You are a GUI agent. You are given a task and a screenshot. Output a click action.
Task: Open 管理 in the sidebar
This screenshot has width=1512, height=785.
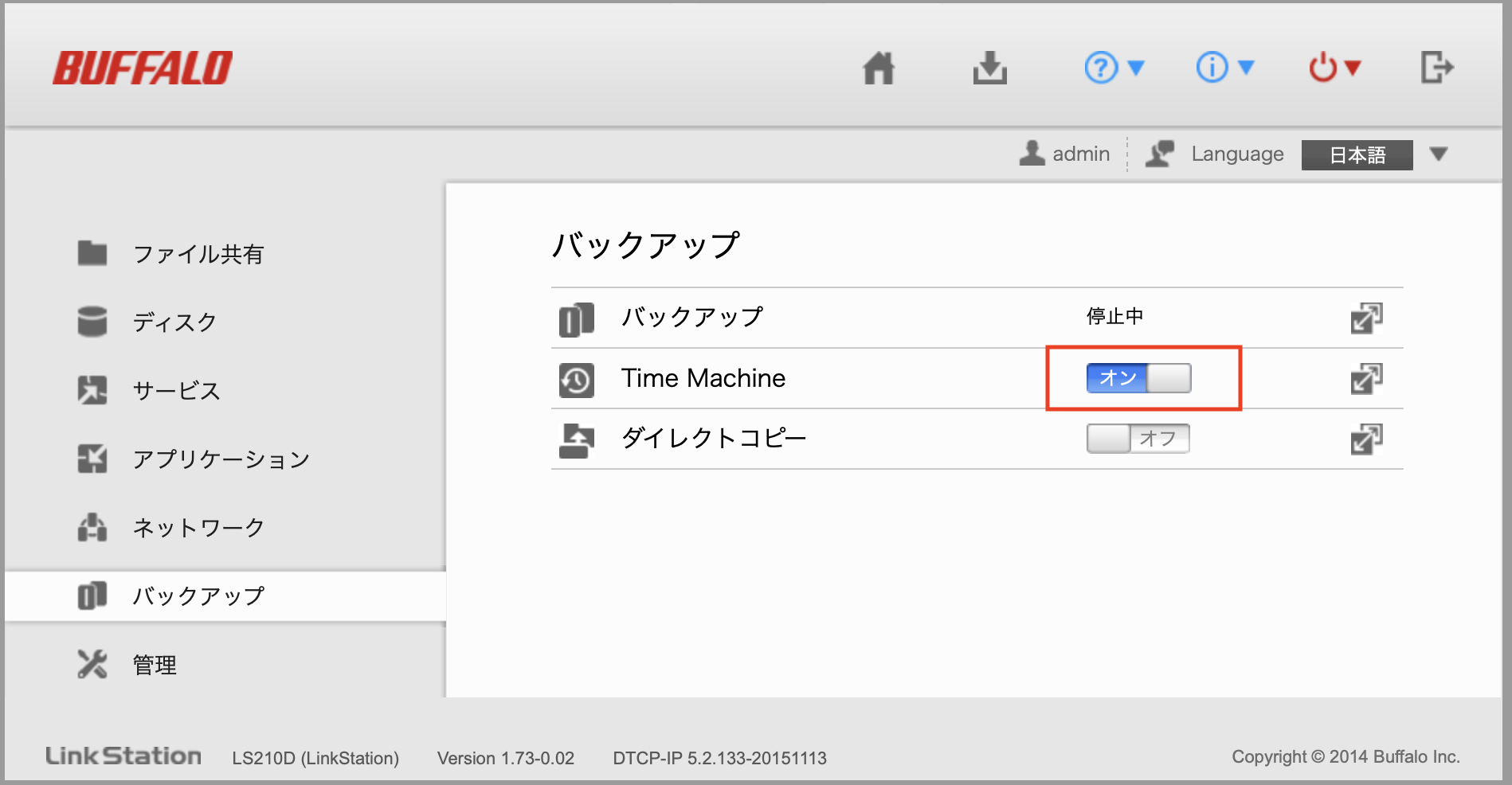coord(155,665)
